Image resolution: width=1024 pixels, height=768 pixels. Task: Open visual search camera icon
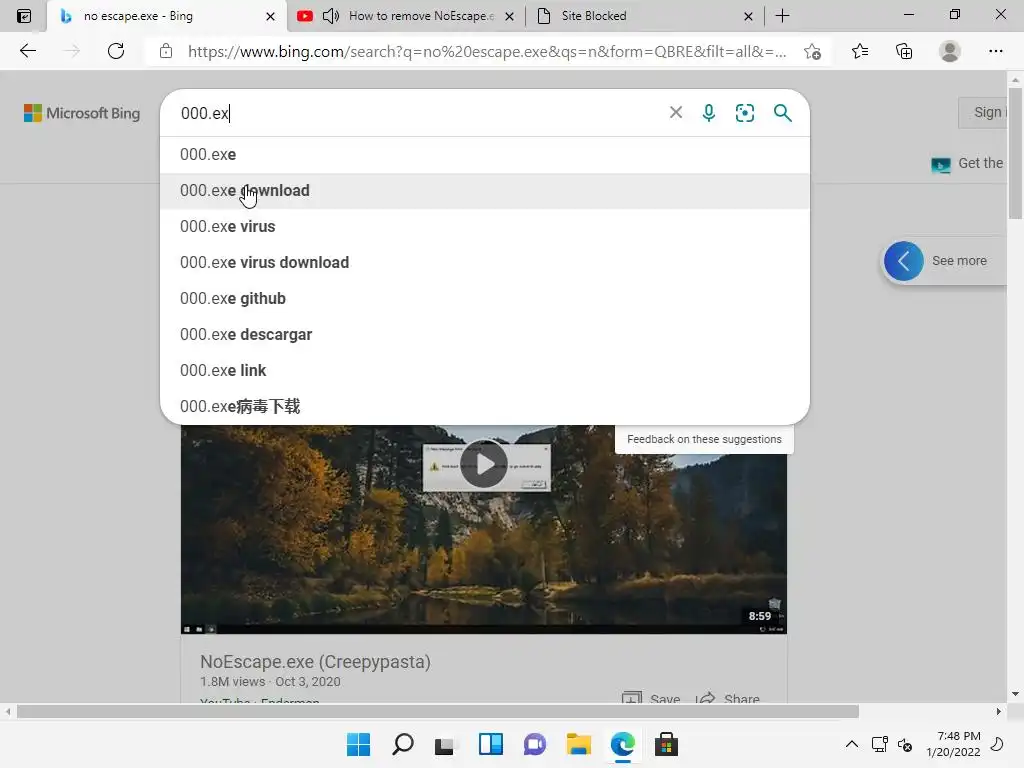coord(744,112)
